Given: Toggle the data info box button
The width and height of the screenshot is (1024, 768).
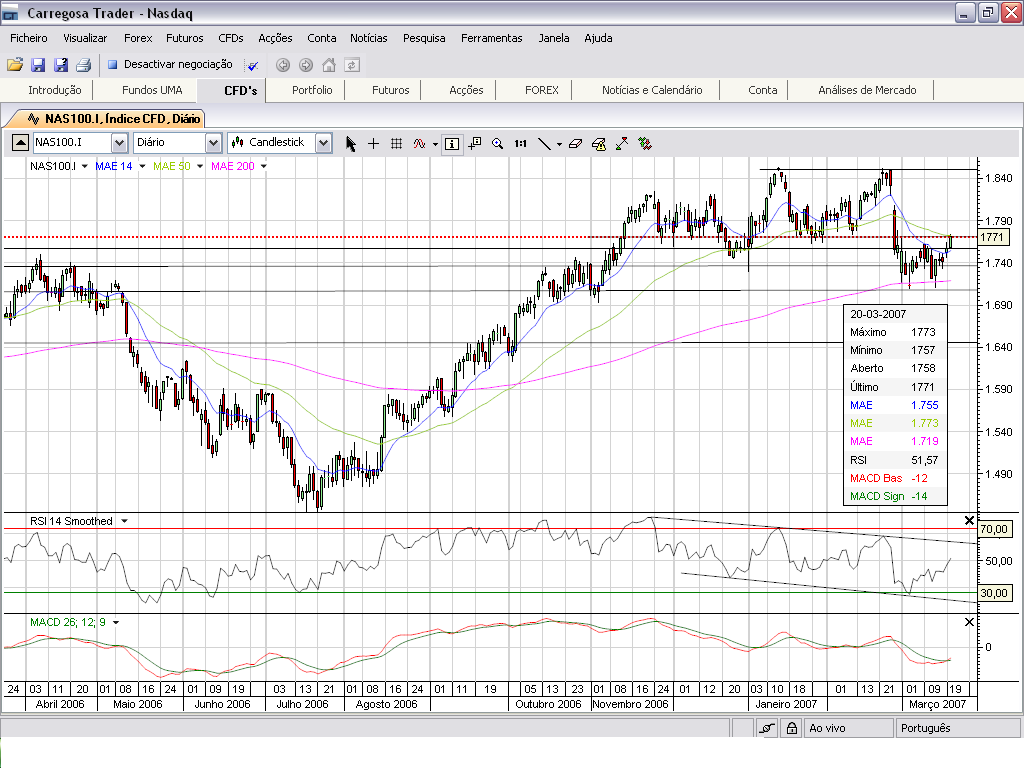Looking at the screenshot, I should click(452, 143).
